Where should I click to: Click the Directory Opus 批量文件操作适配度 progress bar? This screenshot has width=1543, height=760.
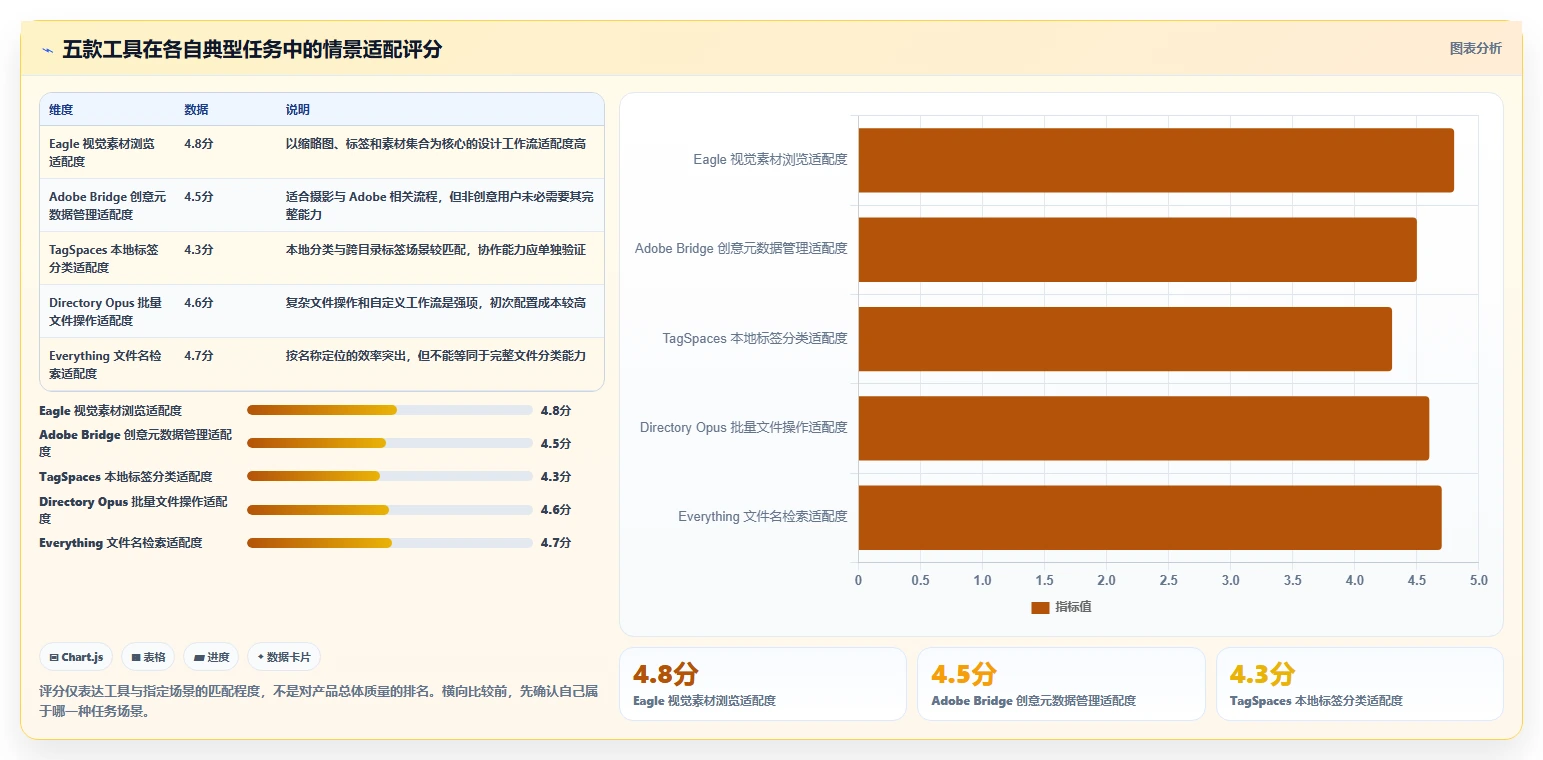pos(390,510)
